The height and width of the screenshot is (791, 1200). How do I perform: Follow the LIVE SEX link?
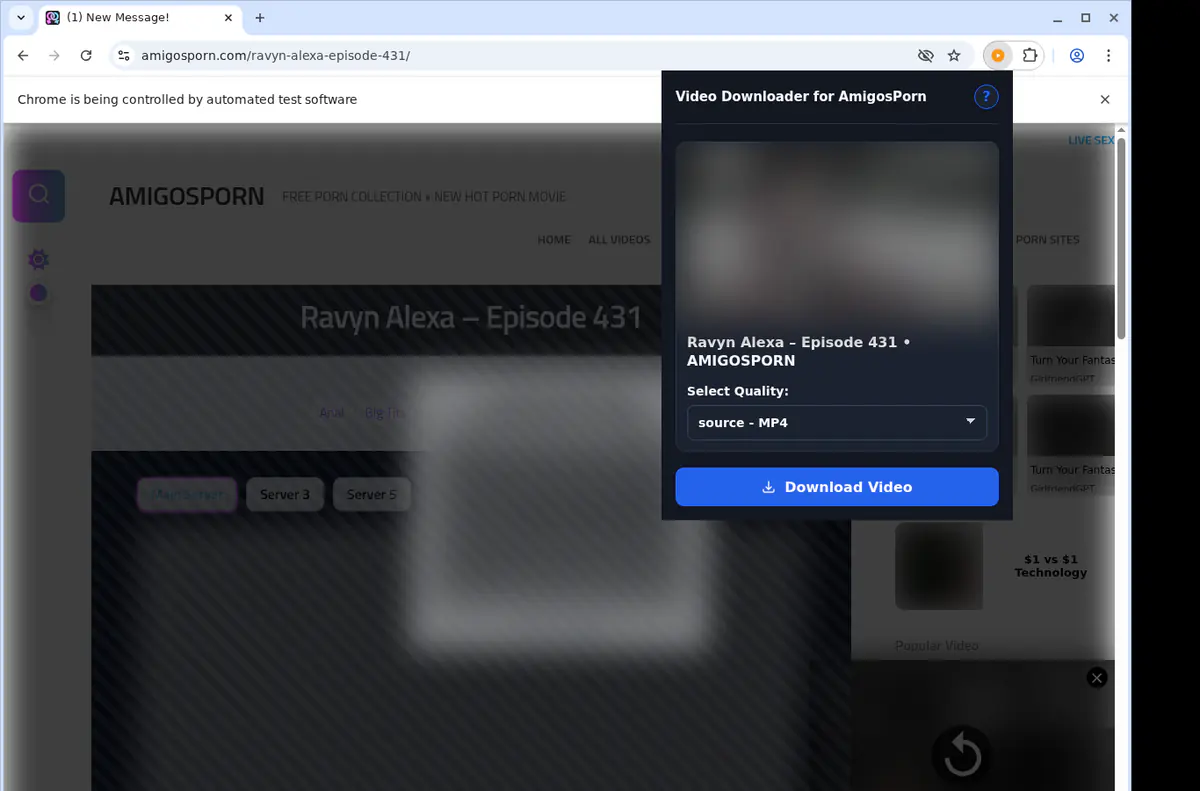(1091, 141)
